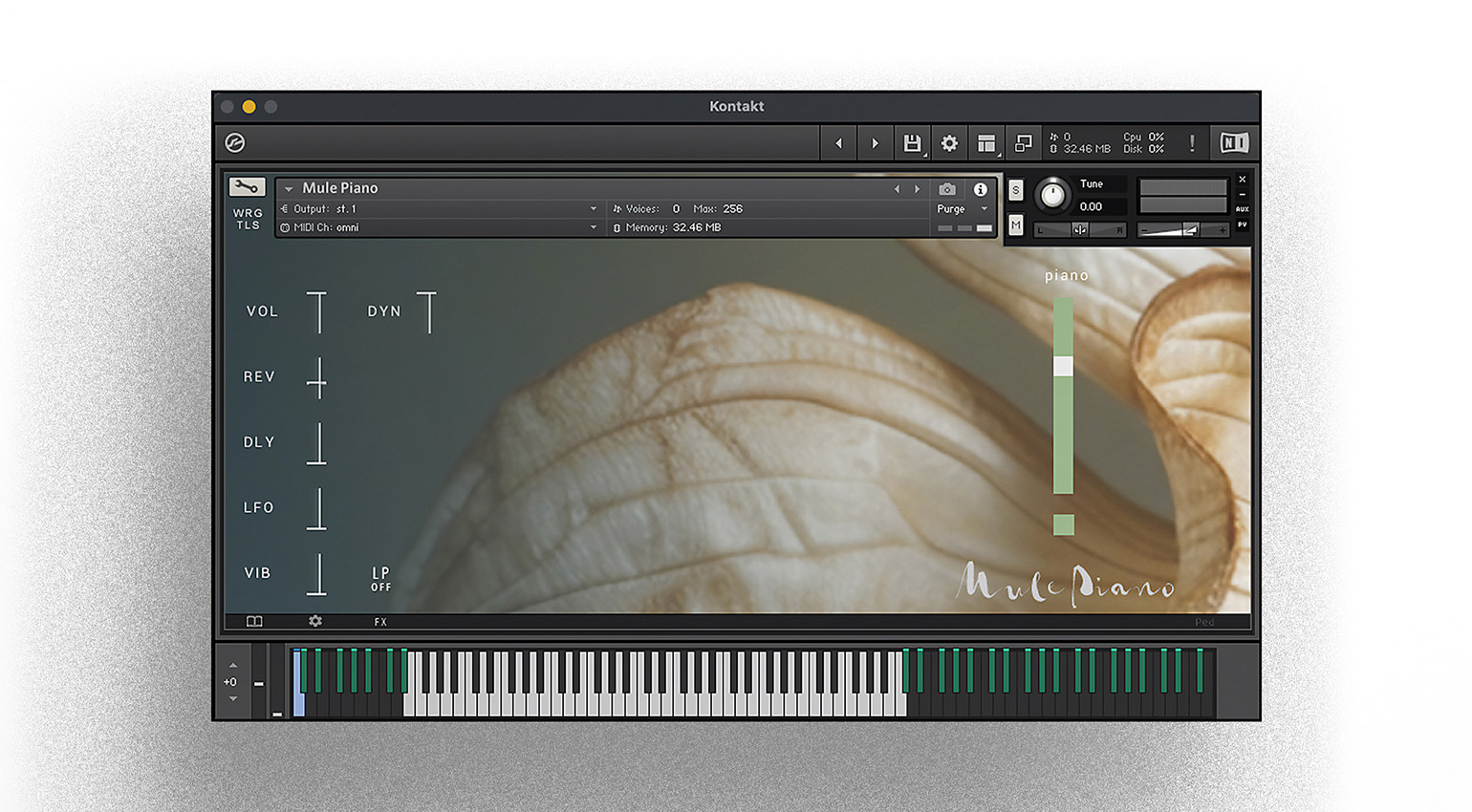
Task: Click the piano level fader handle
Action: 1063,366
